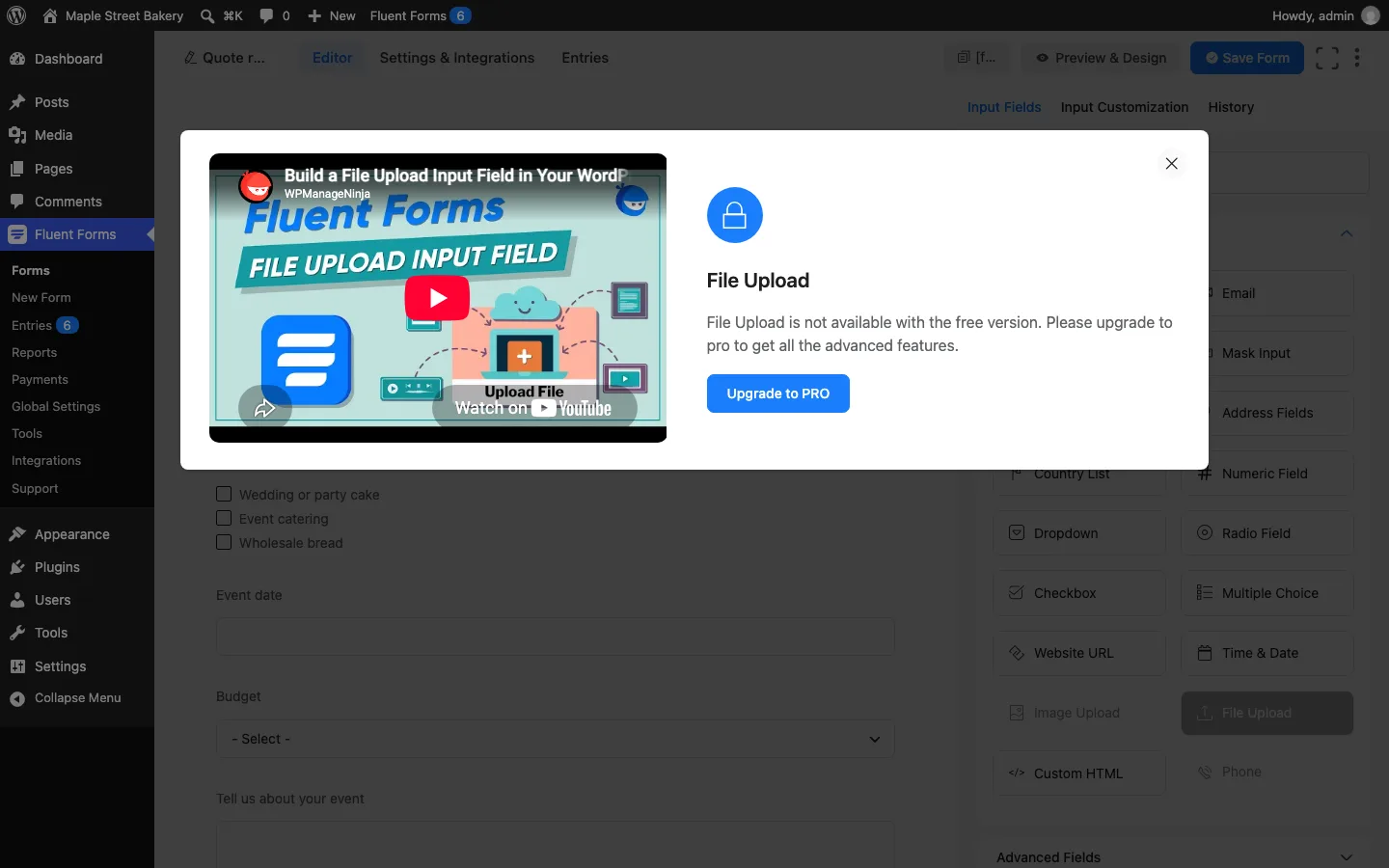Click the Upgrade to PRO button
The height and width of the screenshot is (868, 1389).
[778, 393]
